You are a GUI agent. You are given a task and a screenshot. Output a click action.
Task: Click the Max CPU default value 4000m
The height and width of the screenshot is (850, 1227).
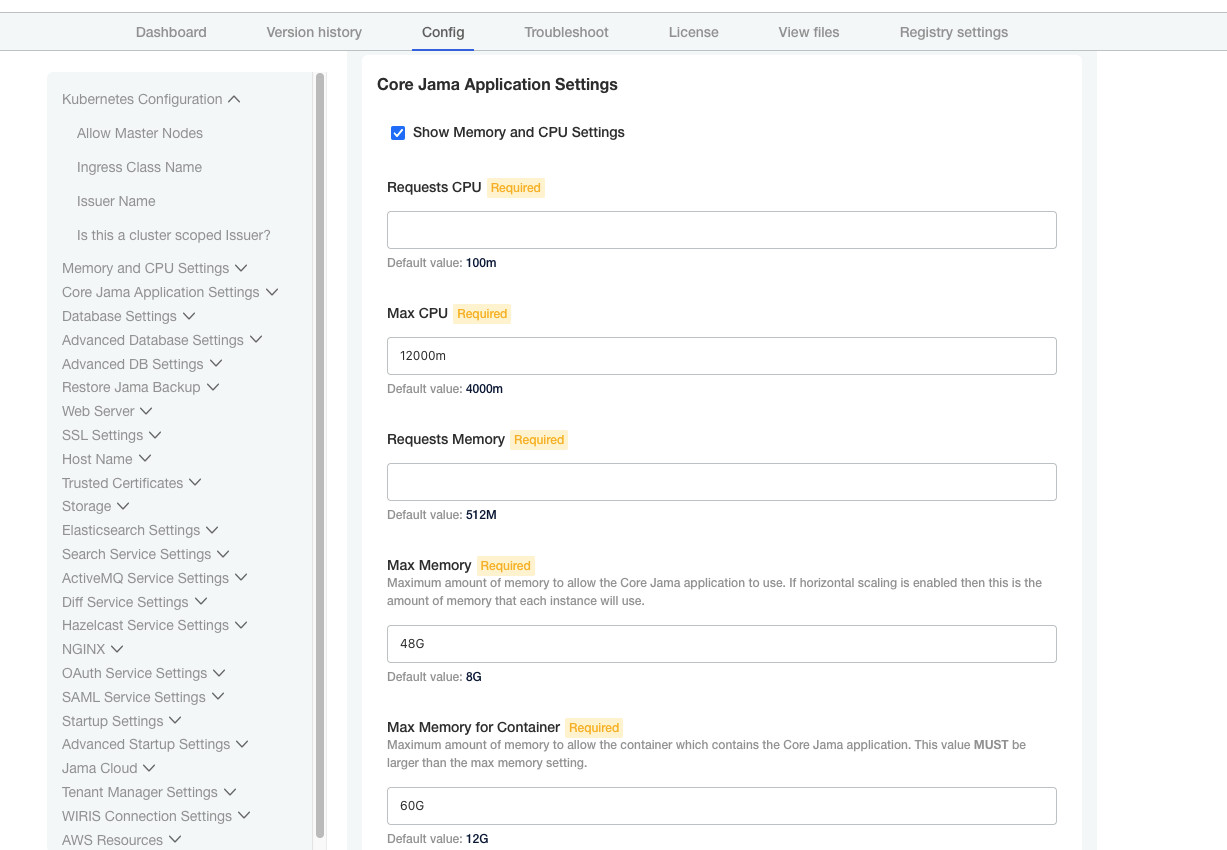click(484, 389)
